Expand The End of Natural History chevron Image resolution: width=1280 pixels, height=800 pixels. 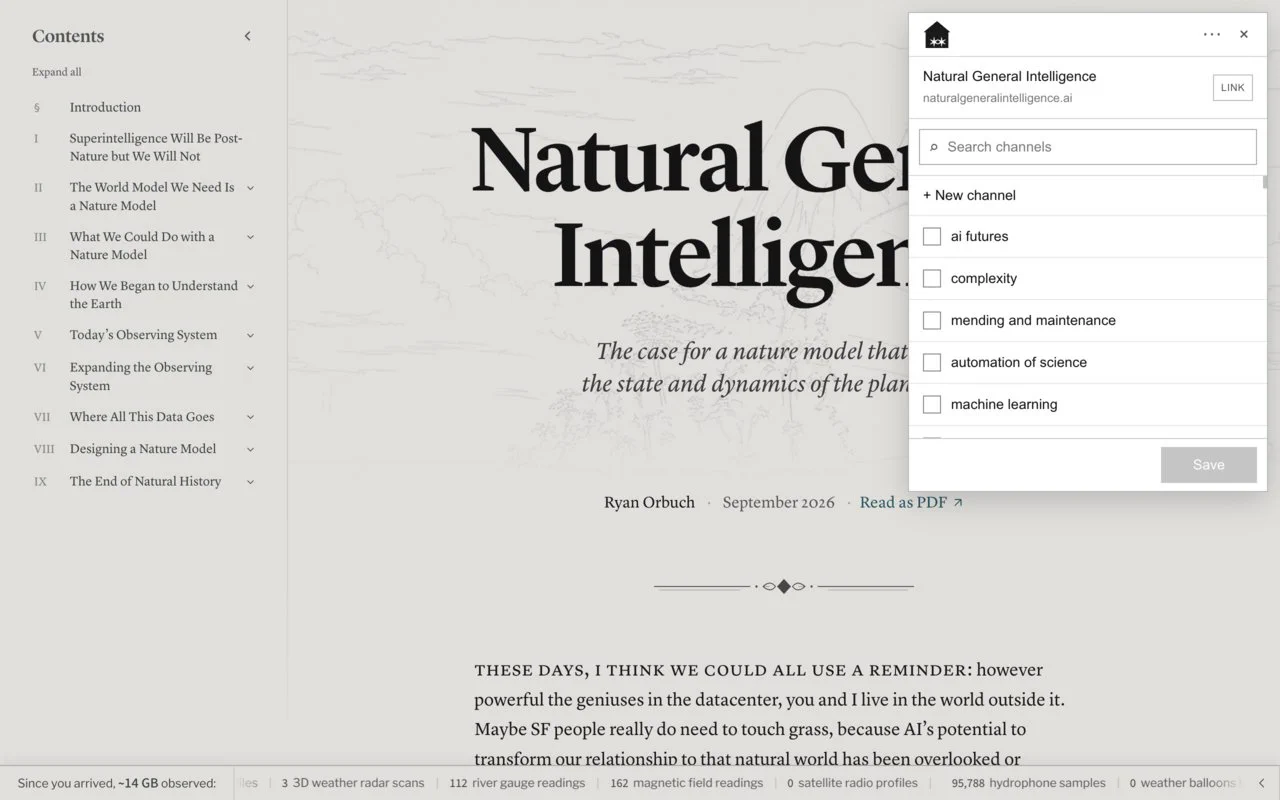tap(250, 481)
